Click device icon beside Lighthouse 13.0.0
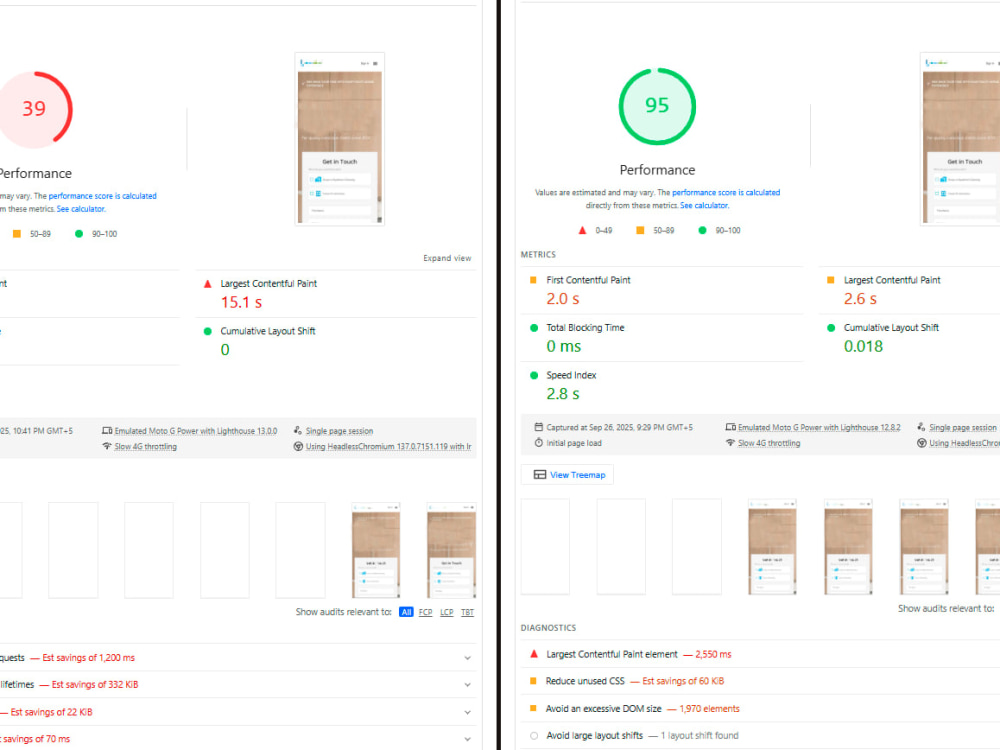The image size is (1000, 750). 107,431
